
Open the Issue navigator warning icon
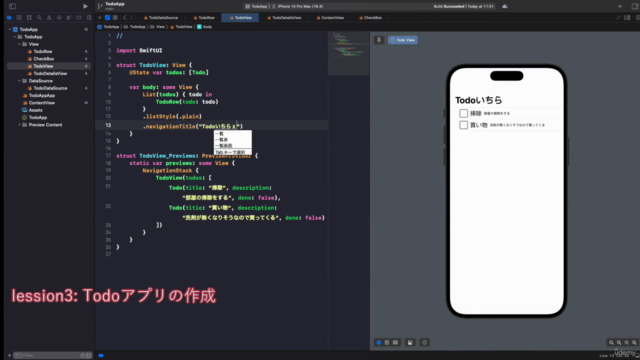click(49, 18)
